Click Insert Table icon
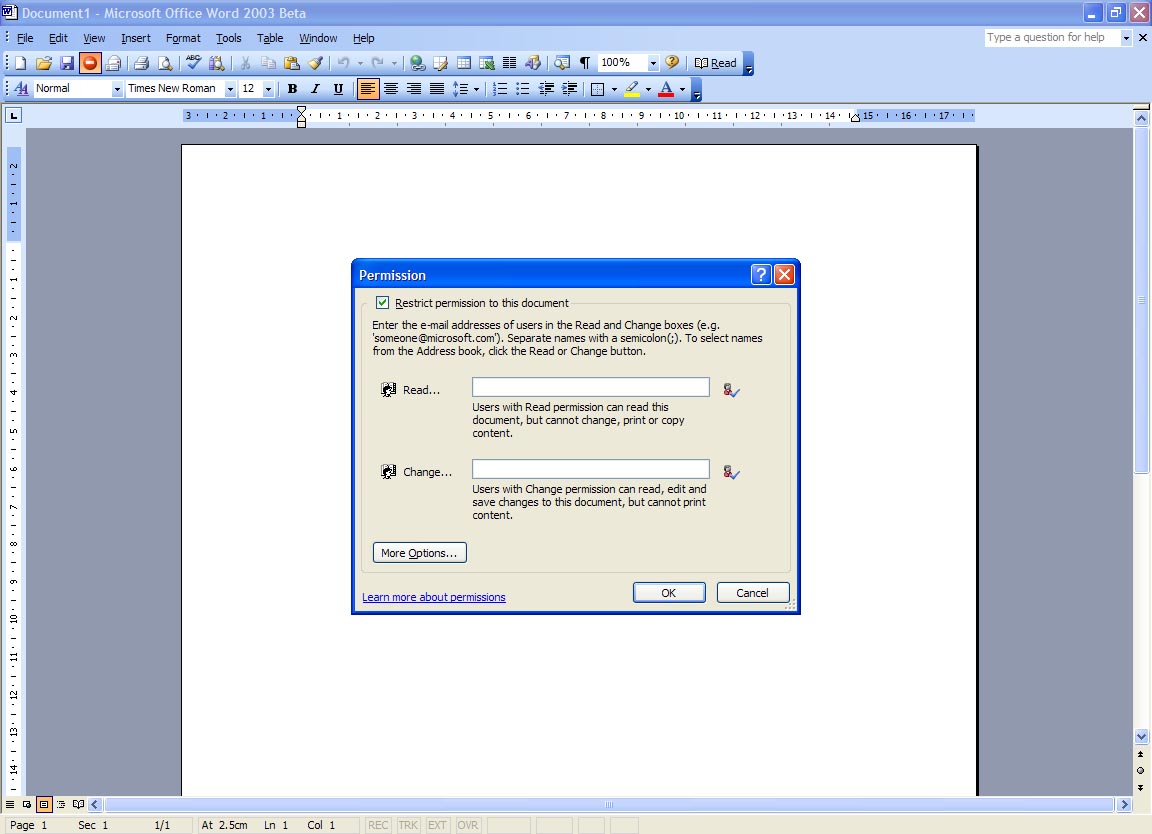Image resolution: width=1152 pixels, height=834 pixels. tap(464, 63)
